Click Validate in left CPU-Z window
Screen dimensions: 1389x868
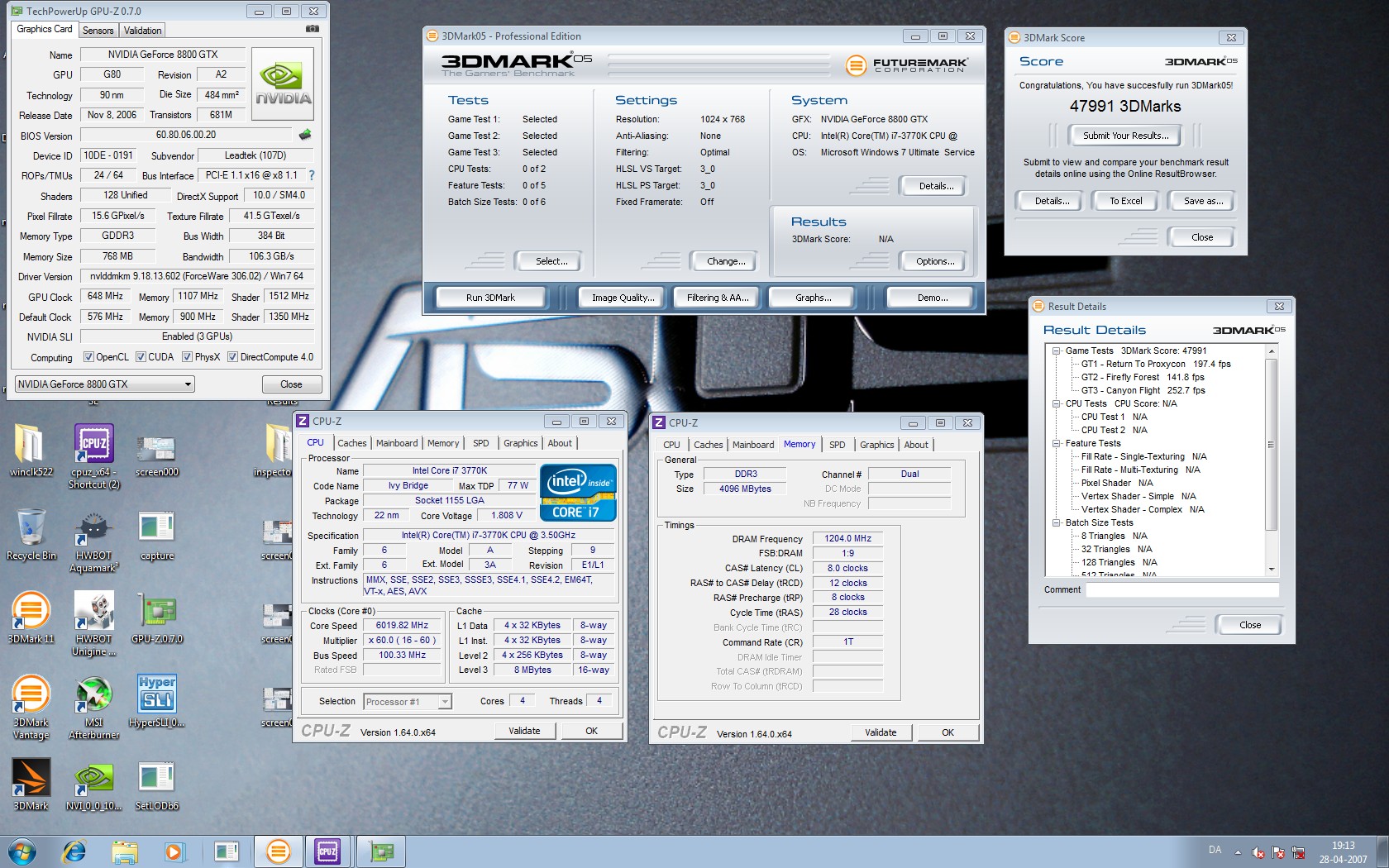[x=524, y=731]
